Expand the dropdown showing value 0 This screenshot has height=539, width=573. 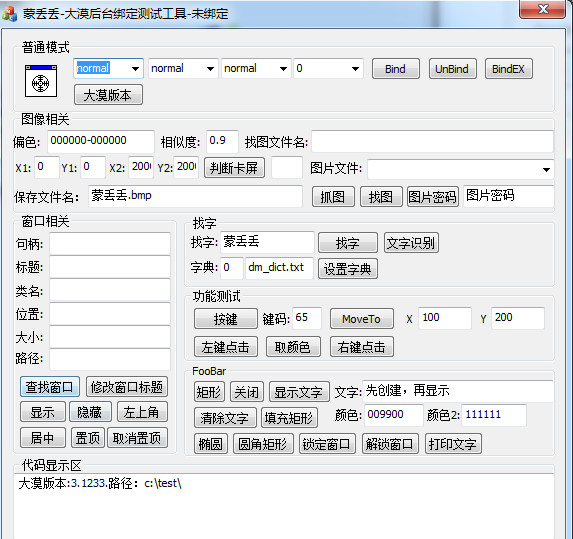[x=355, y=69]
